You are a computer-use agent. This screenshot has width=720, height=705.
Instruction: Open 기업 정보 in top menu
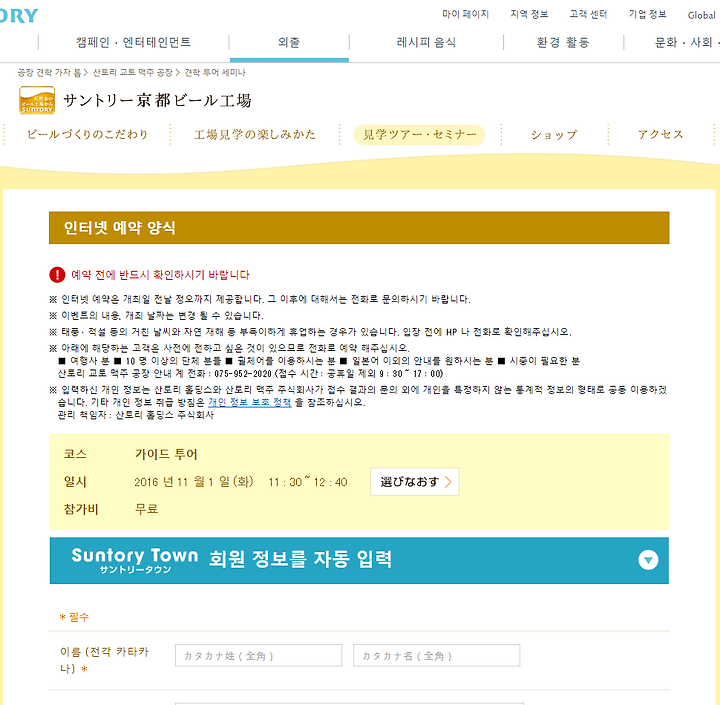click(647, 14)
